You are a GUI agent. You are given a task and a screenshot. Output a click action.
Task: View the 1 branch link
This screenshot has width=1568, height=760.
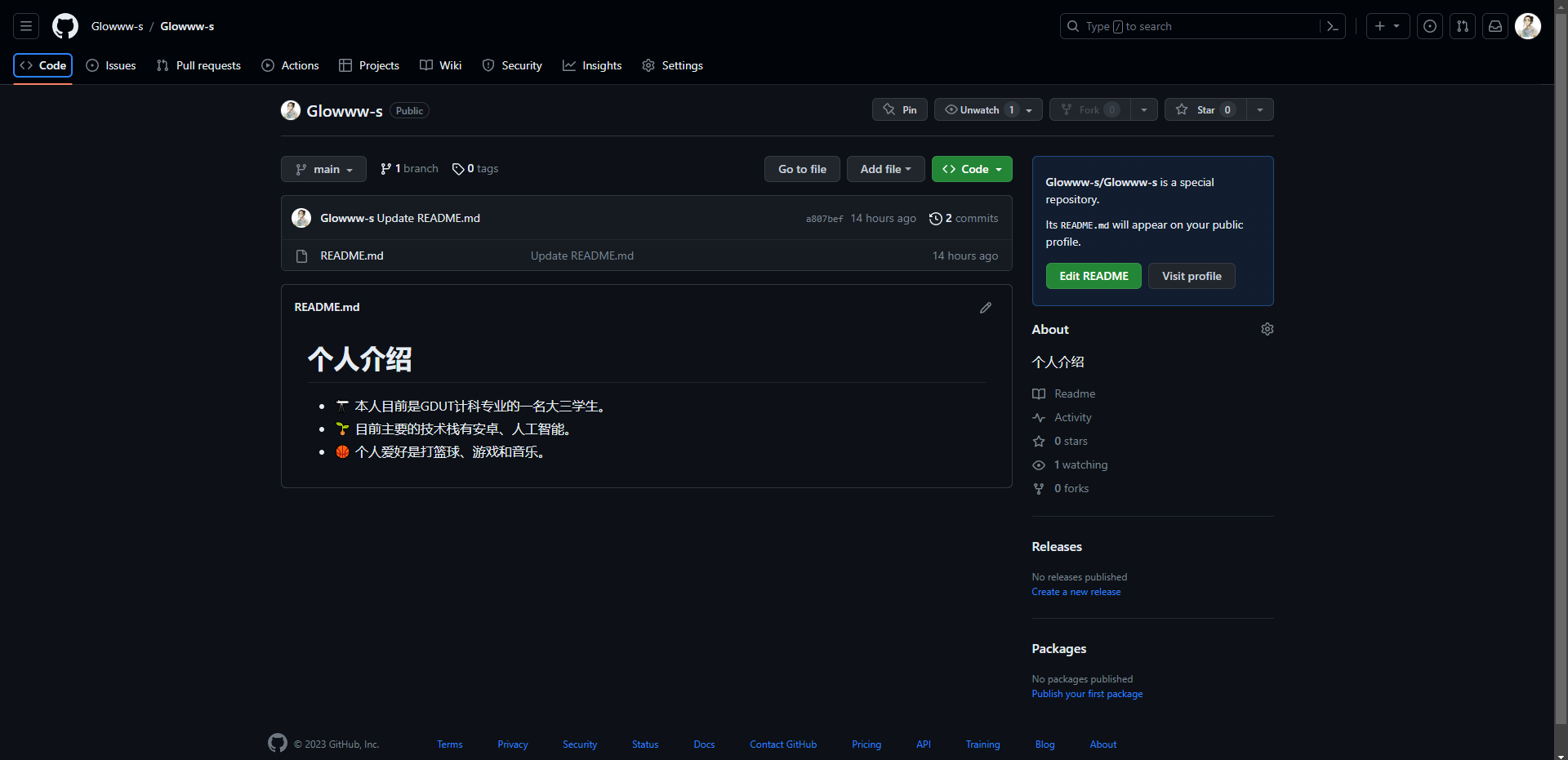(x=409, y=168)
